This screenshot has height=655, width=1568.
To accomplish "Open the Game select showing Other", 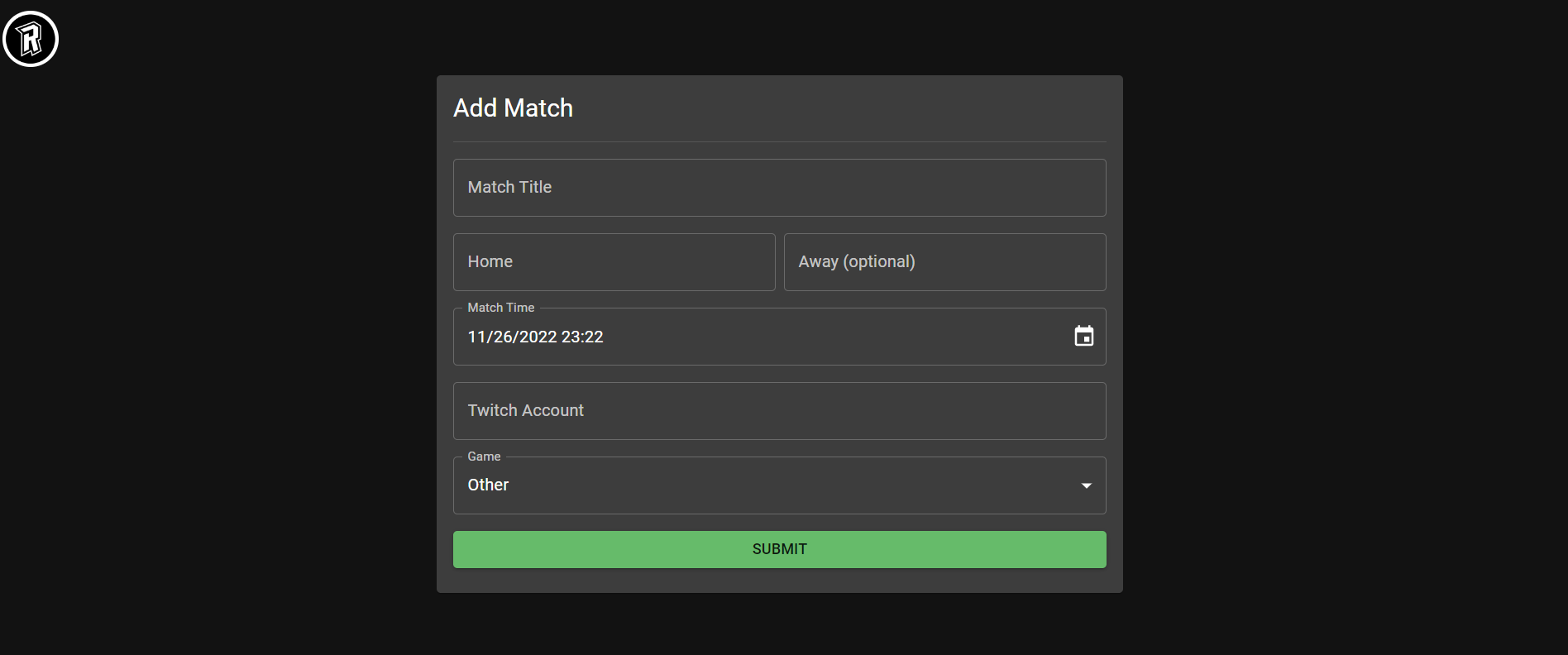I will coord(779,485).
